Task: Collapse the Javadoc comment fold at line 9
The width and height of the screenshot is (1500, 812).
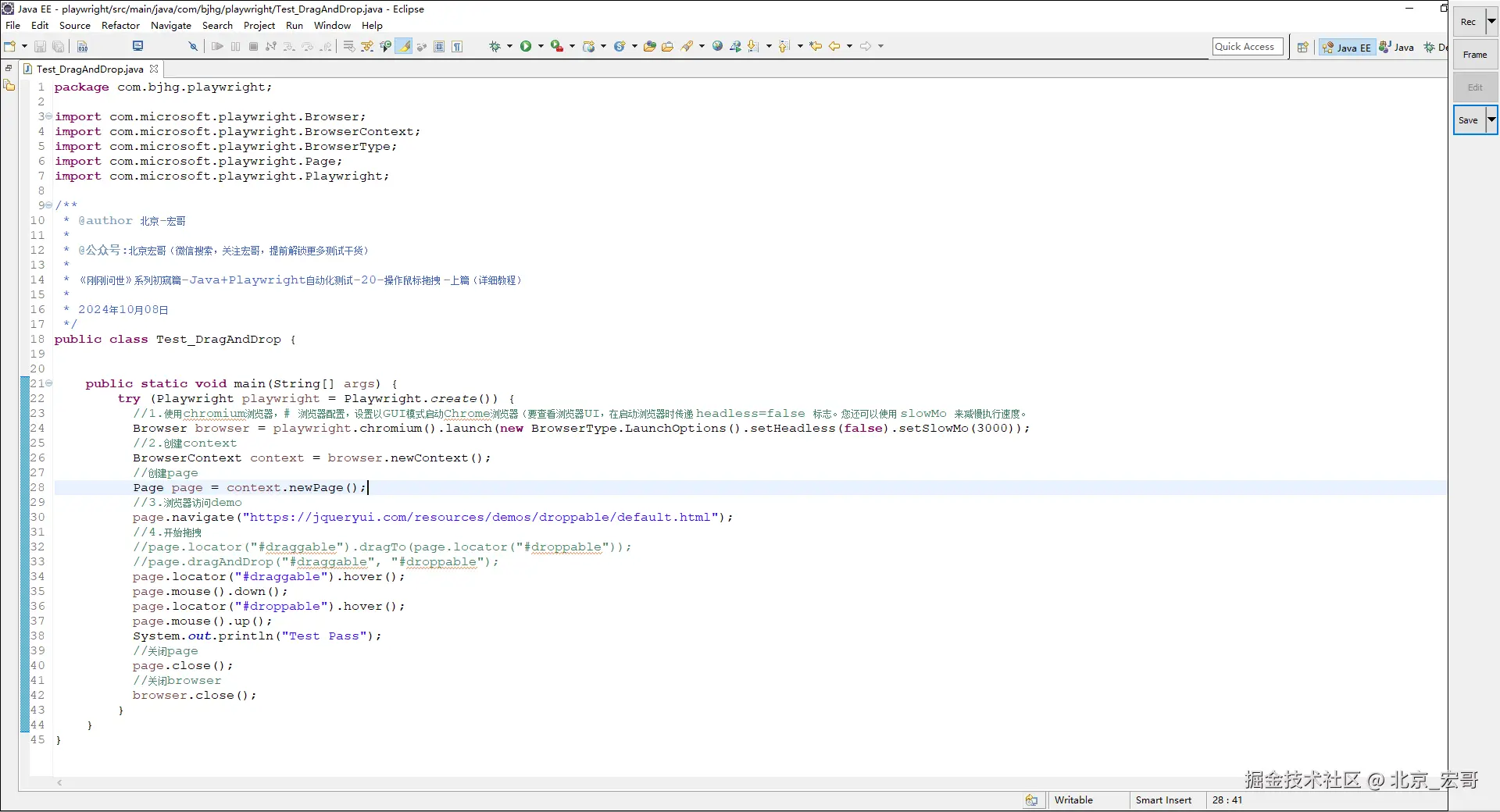Action: point(49,205)
